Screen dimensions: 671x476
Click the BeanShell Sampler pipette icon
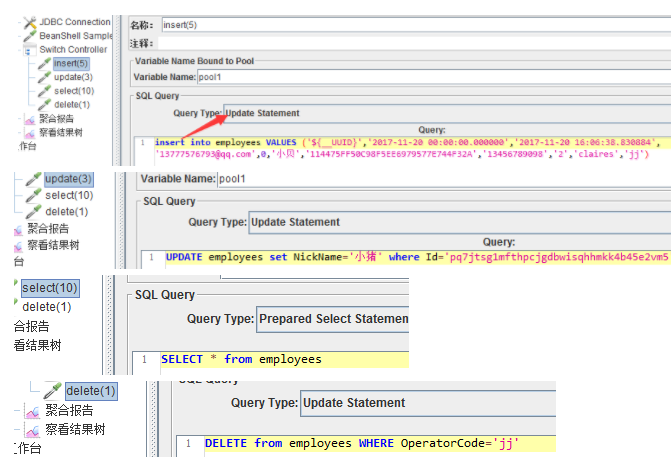(30, 36)
